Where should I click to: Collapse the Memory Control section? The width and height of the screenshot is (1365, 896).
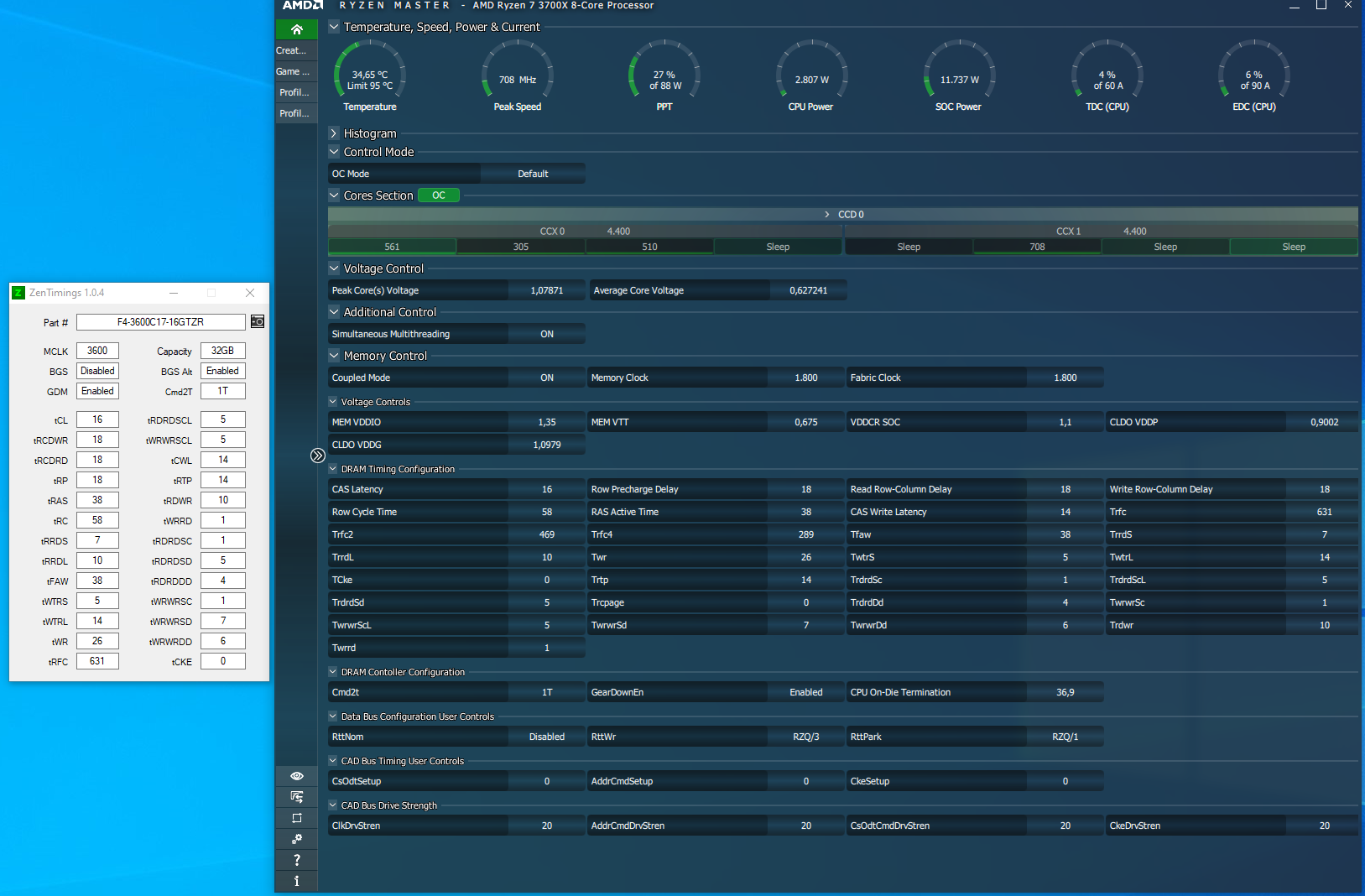tap(334, 356)
